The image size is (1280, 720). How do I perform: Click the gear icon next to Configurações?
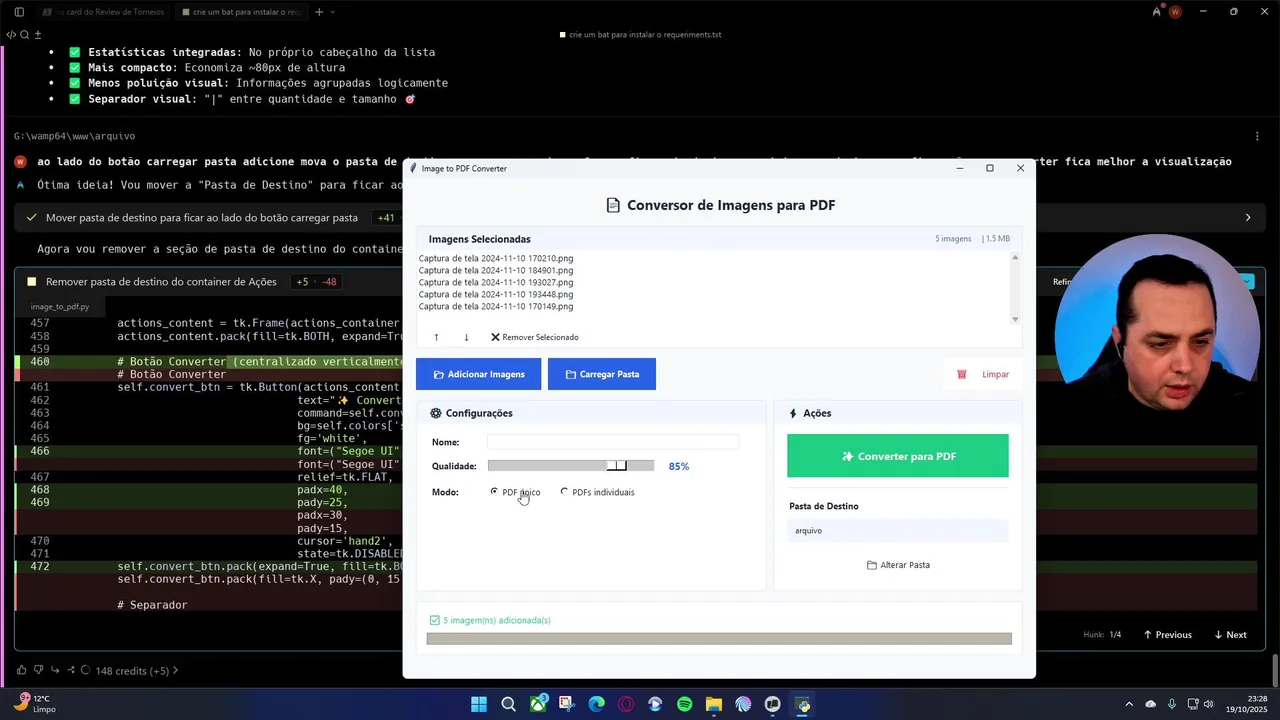436,413
